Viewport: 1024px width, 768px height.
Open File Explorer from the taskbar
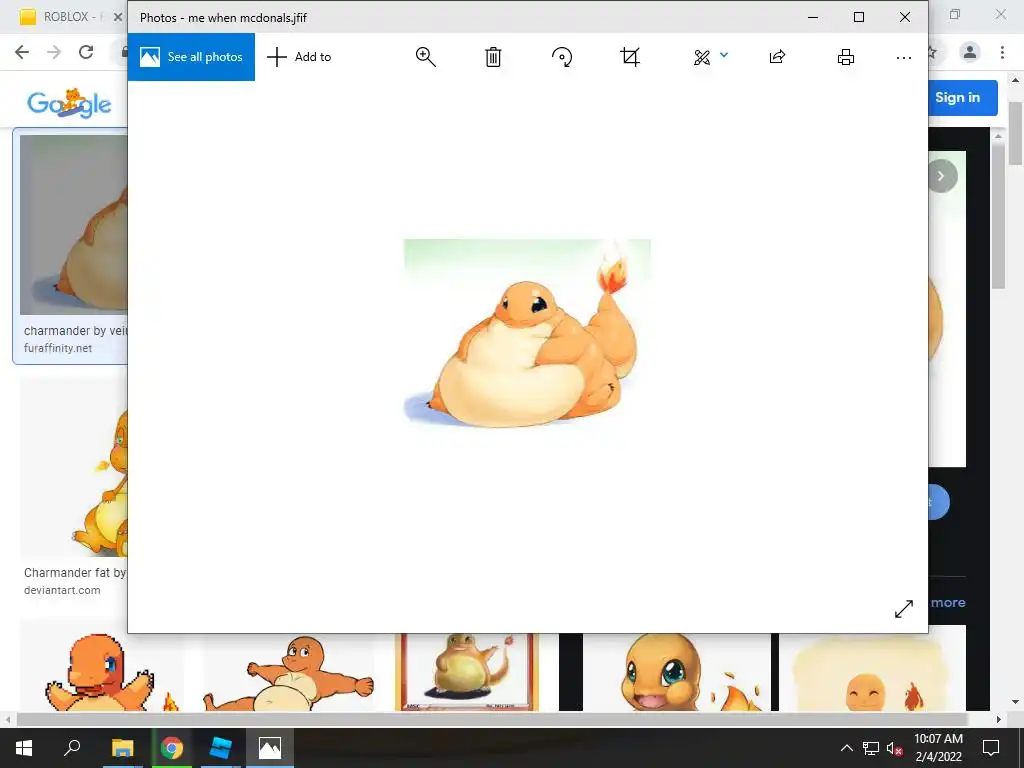(122, 747)
